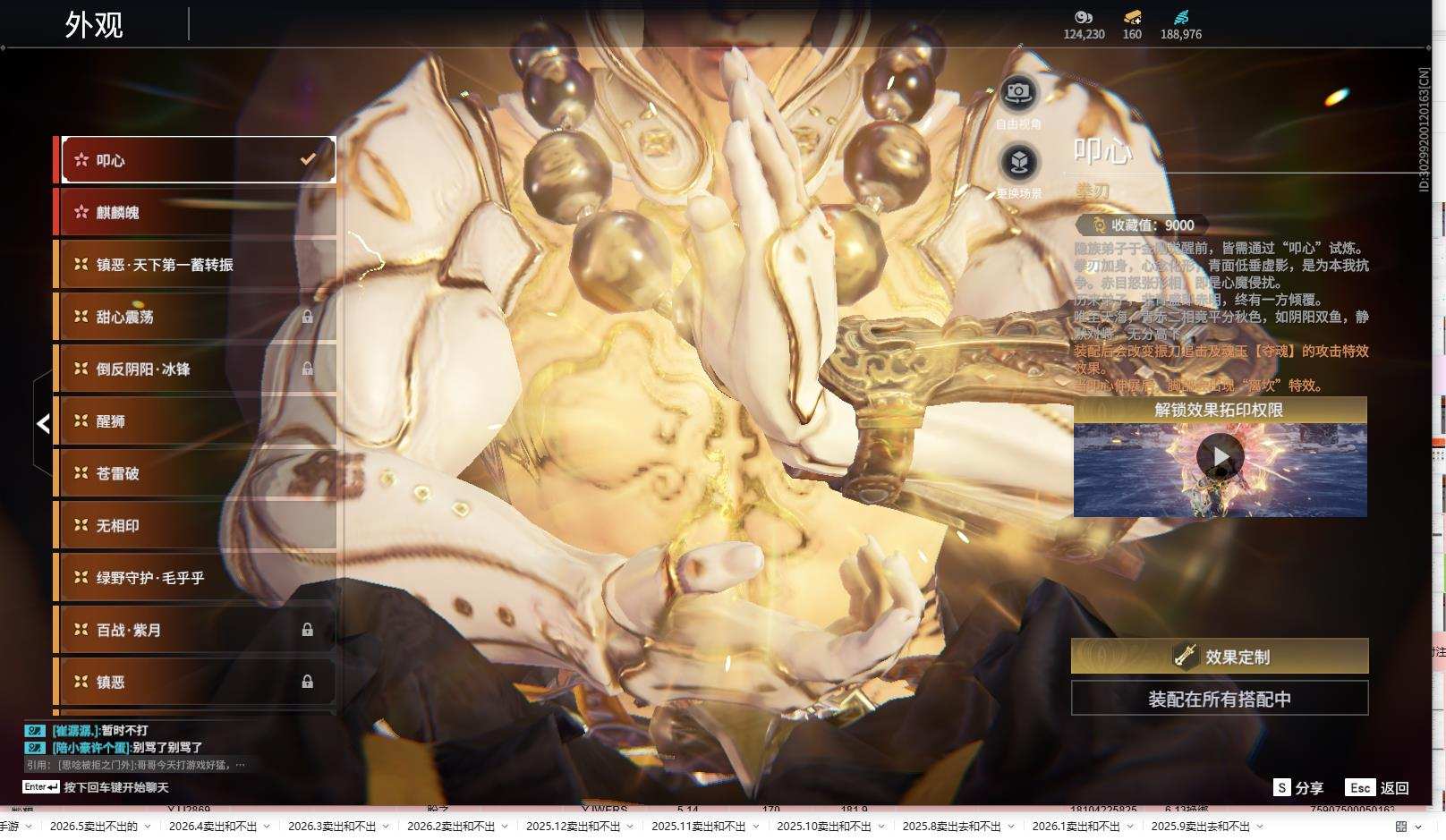Select the 麒麟魄 skin entry
Viewport: 1446px width, 840px height.
[195, 212]
